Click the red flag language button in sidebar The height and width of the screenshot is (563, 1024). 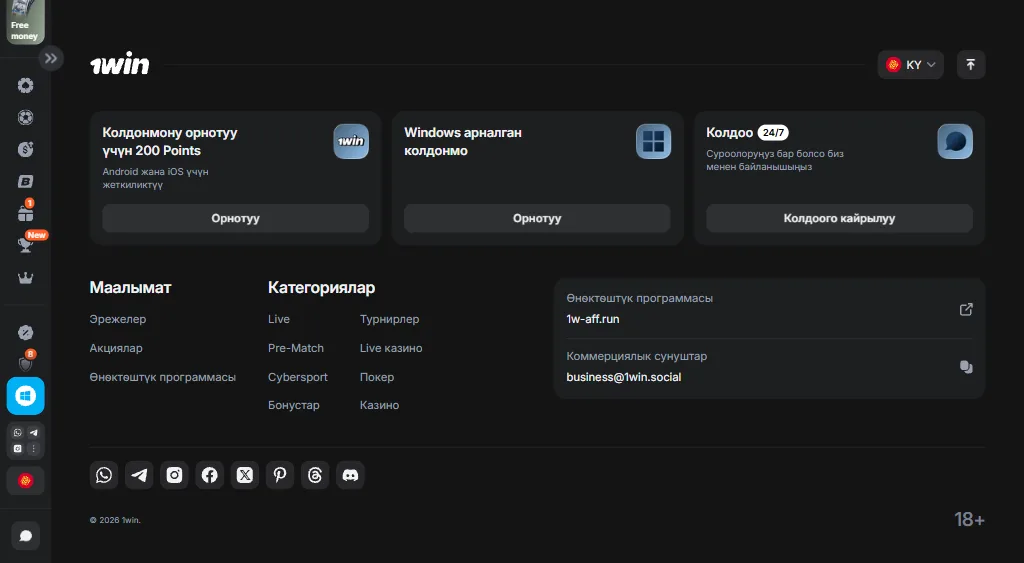tap(25, 481)
